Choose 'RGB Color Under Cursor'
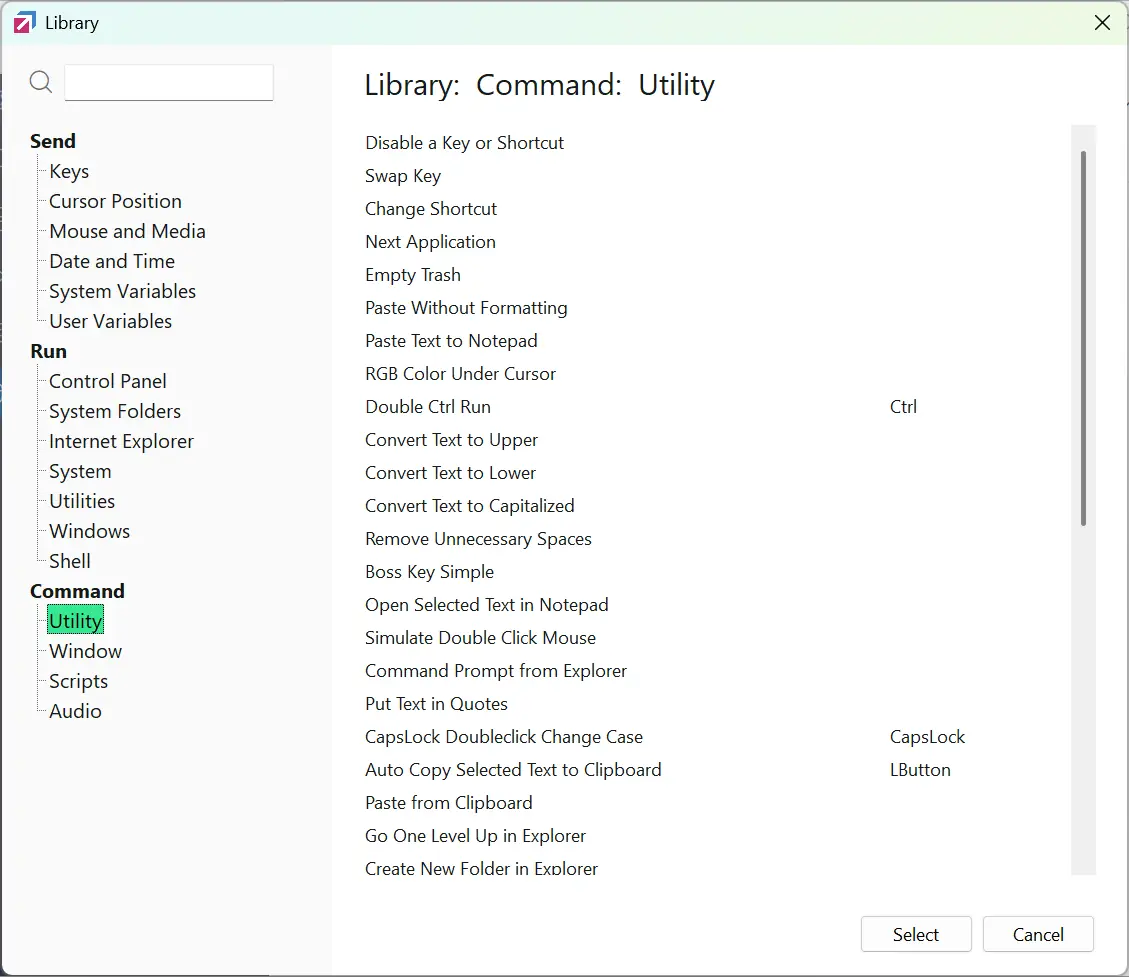Image resolution: width=1129 pixels, height=977 pixels. 460,374
